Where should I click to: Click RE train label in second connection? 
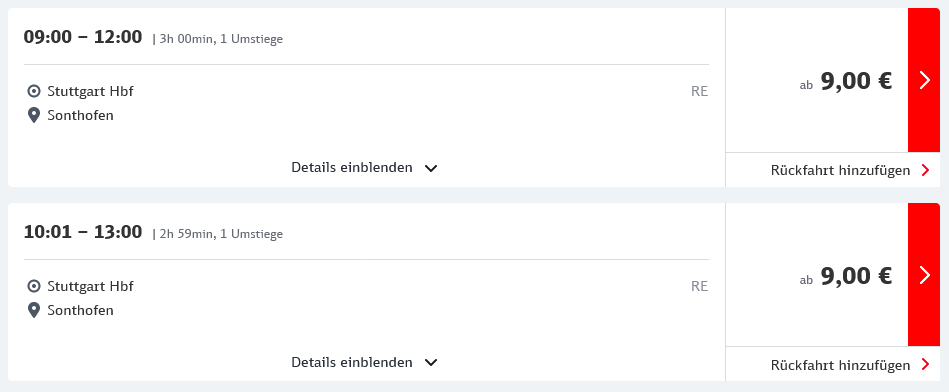700,286
